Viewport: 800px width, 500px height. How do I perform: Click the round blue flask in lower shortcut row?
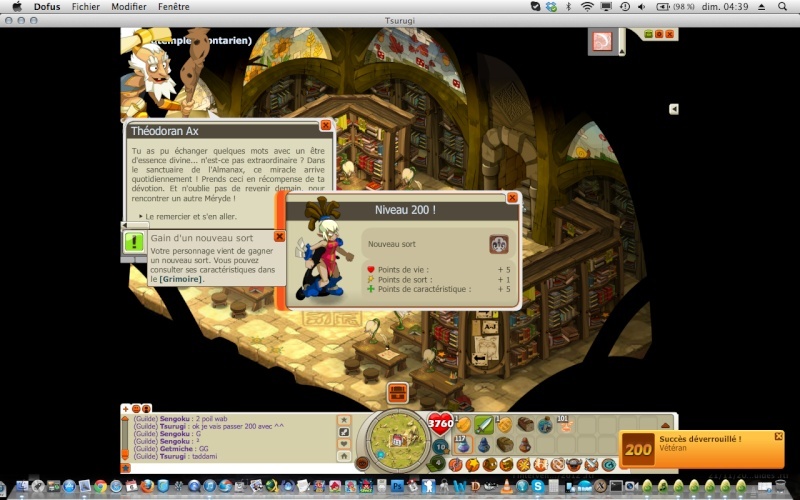[x=484, y=445]
